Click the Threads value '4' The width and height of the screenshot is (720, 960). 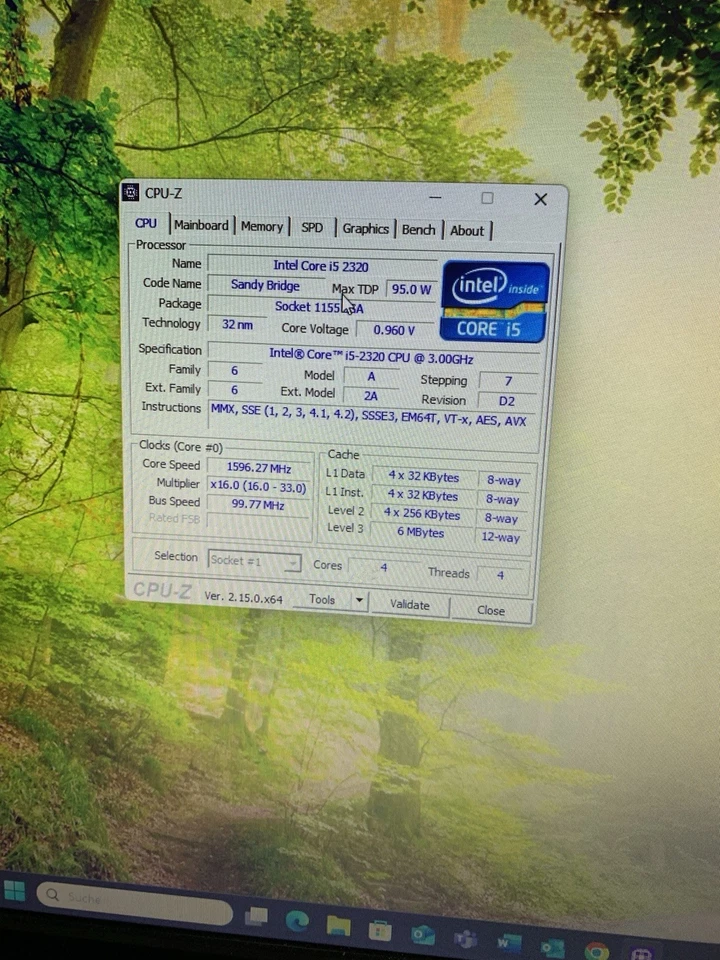(500, 575)
